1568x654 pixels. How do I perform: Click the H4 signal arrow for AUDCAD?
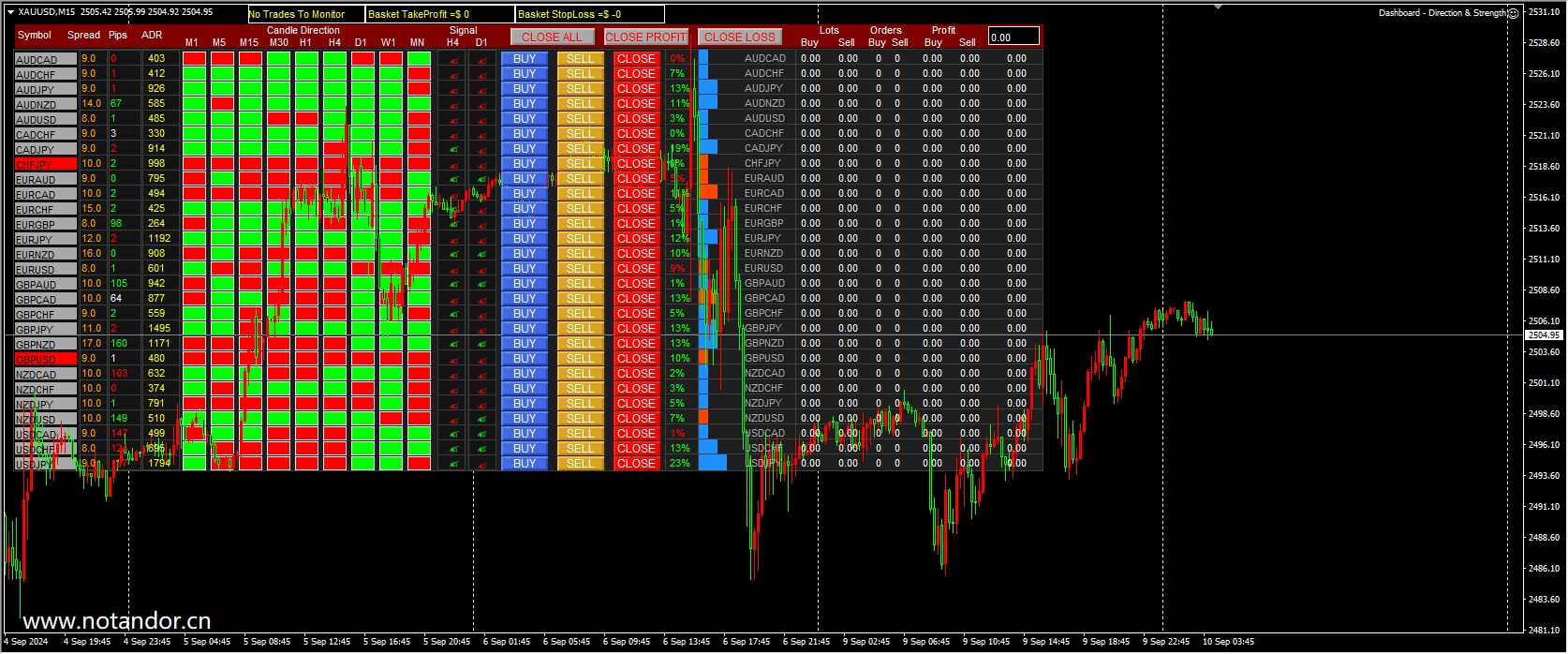tap(453, 59)
